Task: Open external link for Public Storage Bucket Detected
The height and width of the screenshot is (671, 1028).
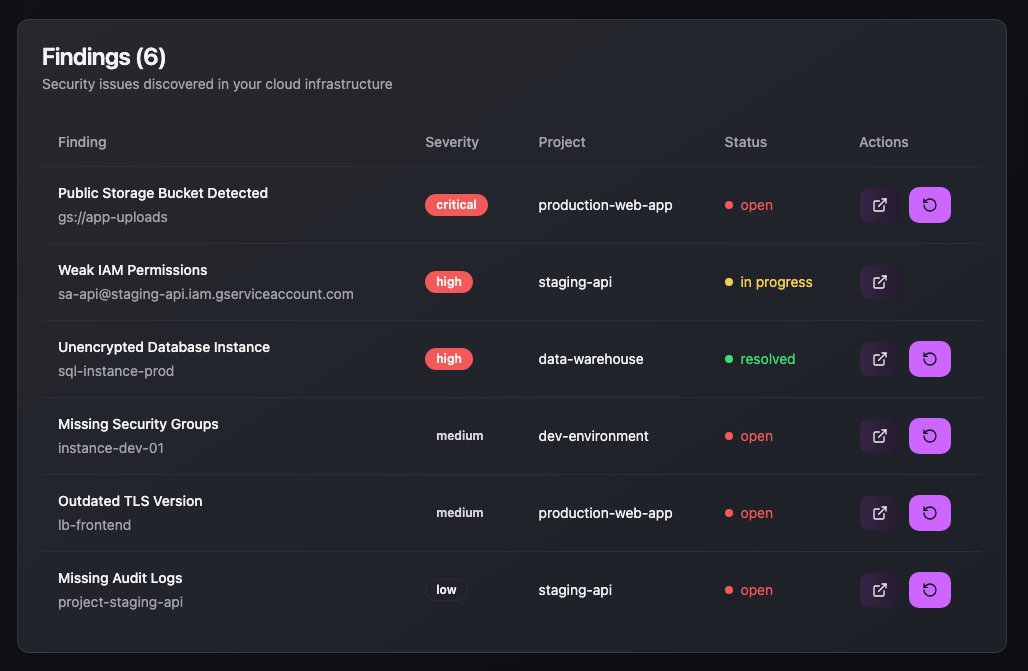Action: tap(878, 205)
